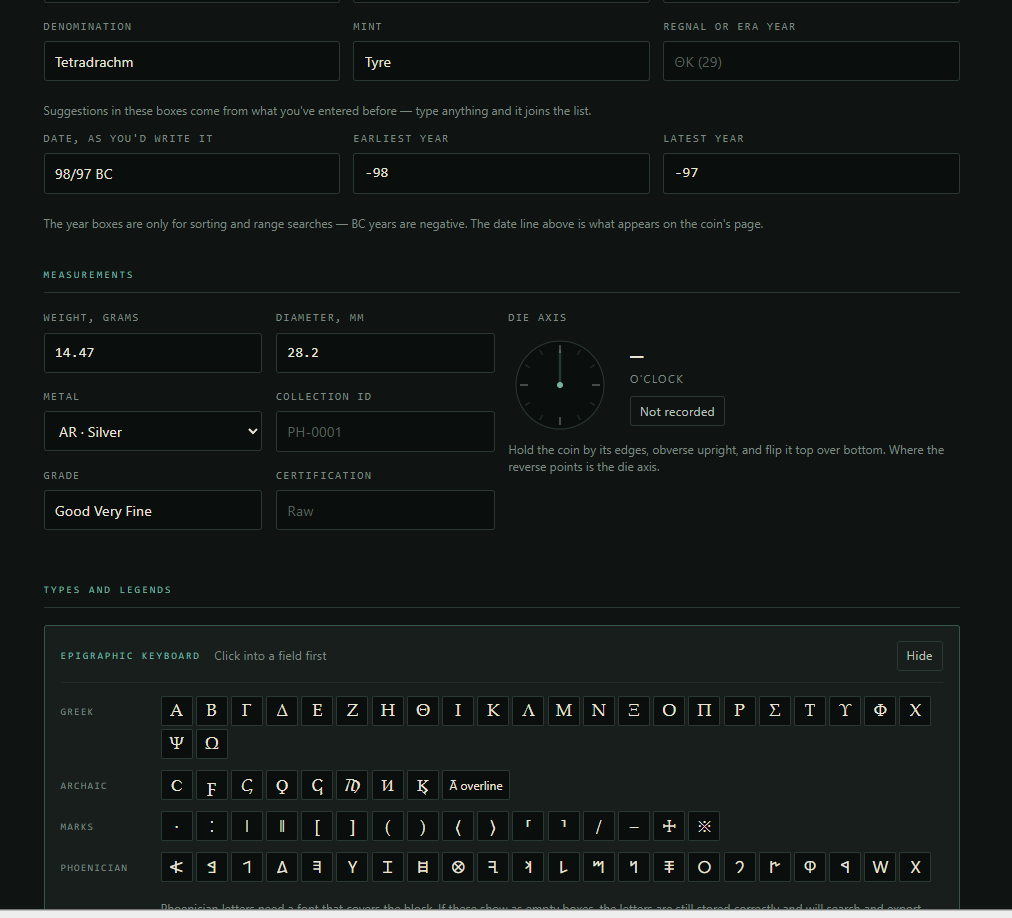Insert Greek letter Psi key
The image size is (1012, 918).
point(176,743)
